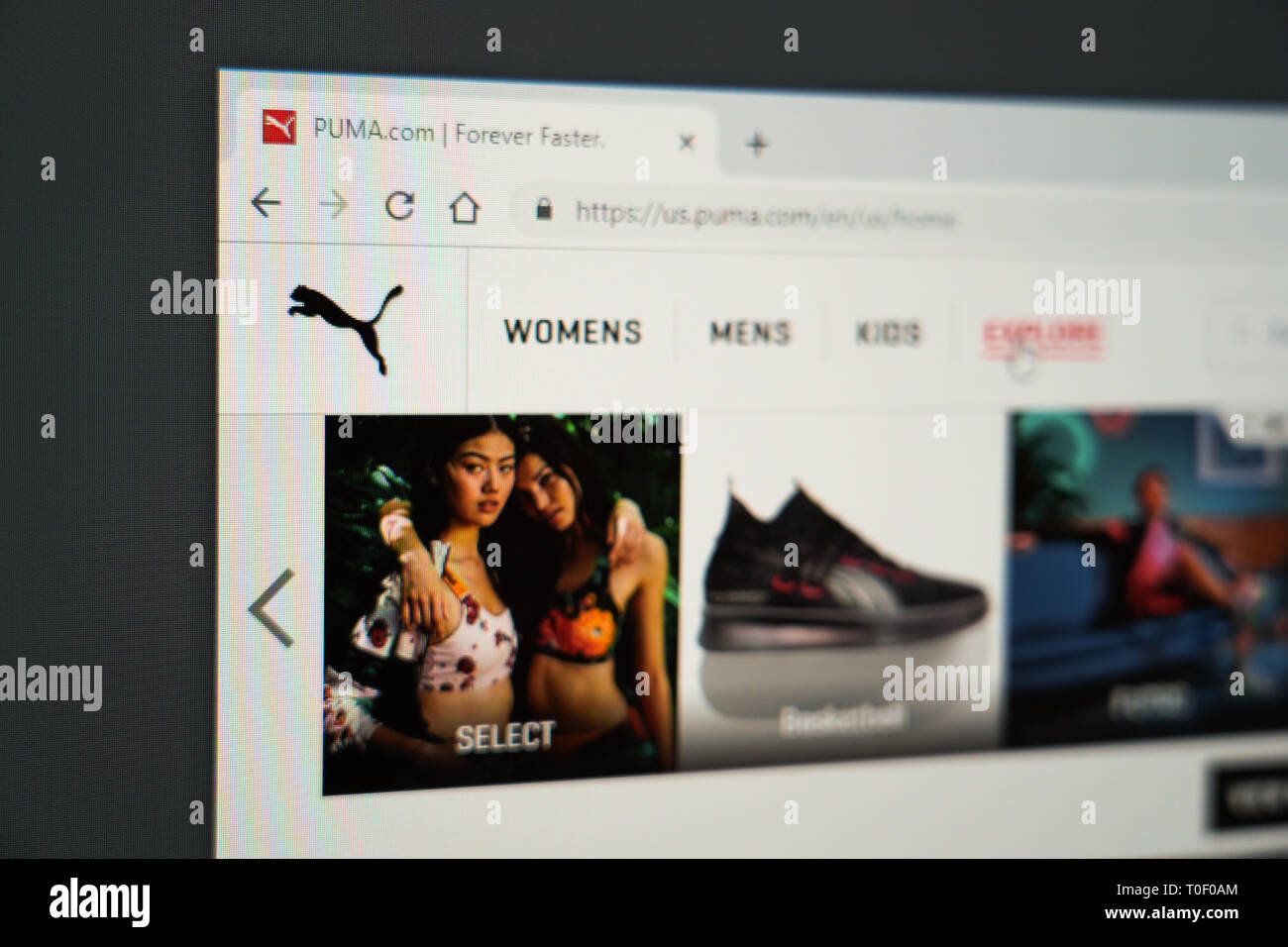Screen dimensions: 1288x947
Task: Go to the browser home icon
Action: click(464, 208)
